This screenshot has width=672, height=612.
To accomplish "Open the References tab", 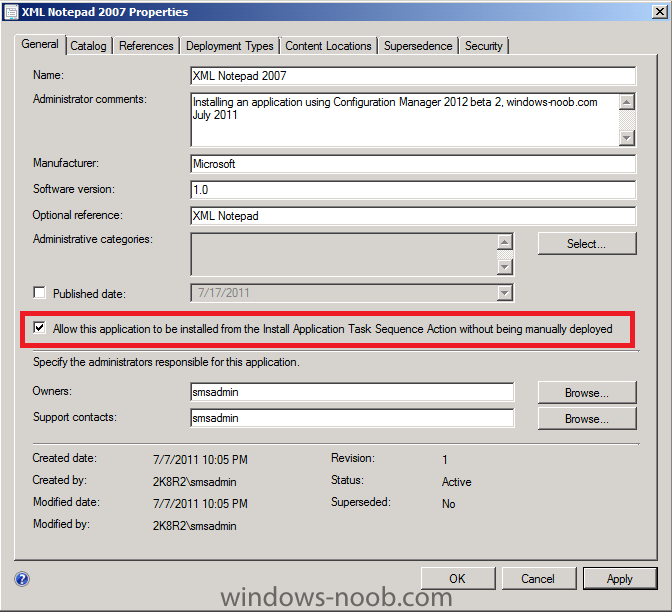I will [x=146, y=46].
